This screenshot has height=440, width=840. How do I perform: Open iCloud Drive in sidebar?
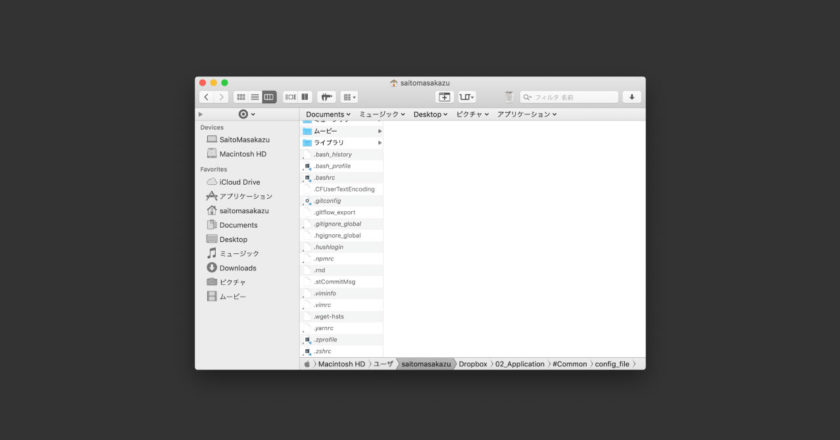click(234, 182)
